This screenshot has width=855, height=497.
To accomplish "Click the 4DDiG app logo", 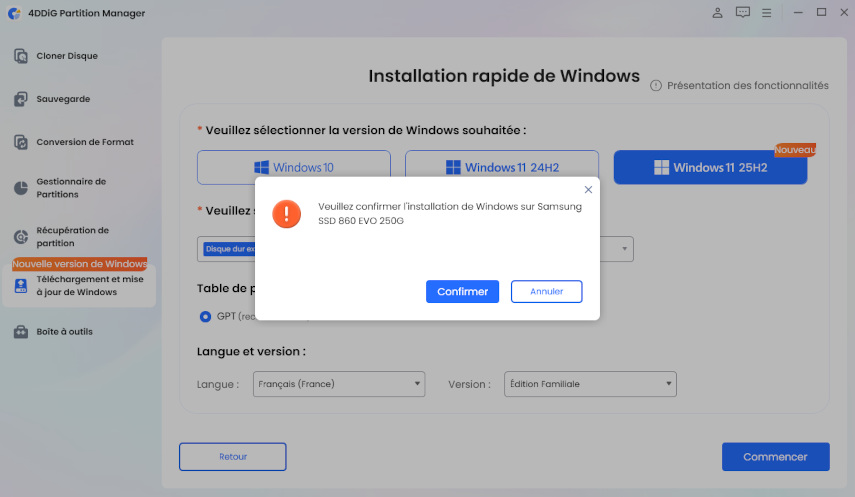I will (14, 13).
